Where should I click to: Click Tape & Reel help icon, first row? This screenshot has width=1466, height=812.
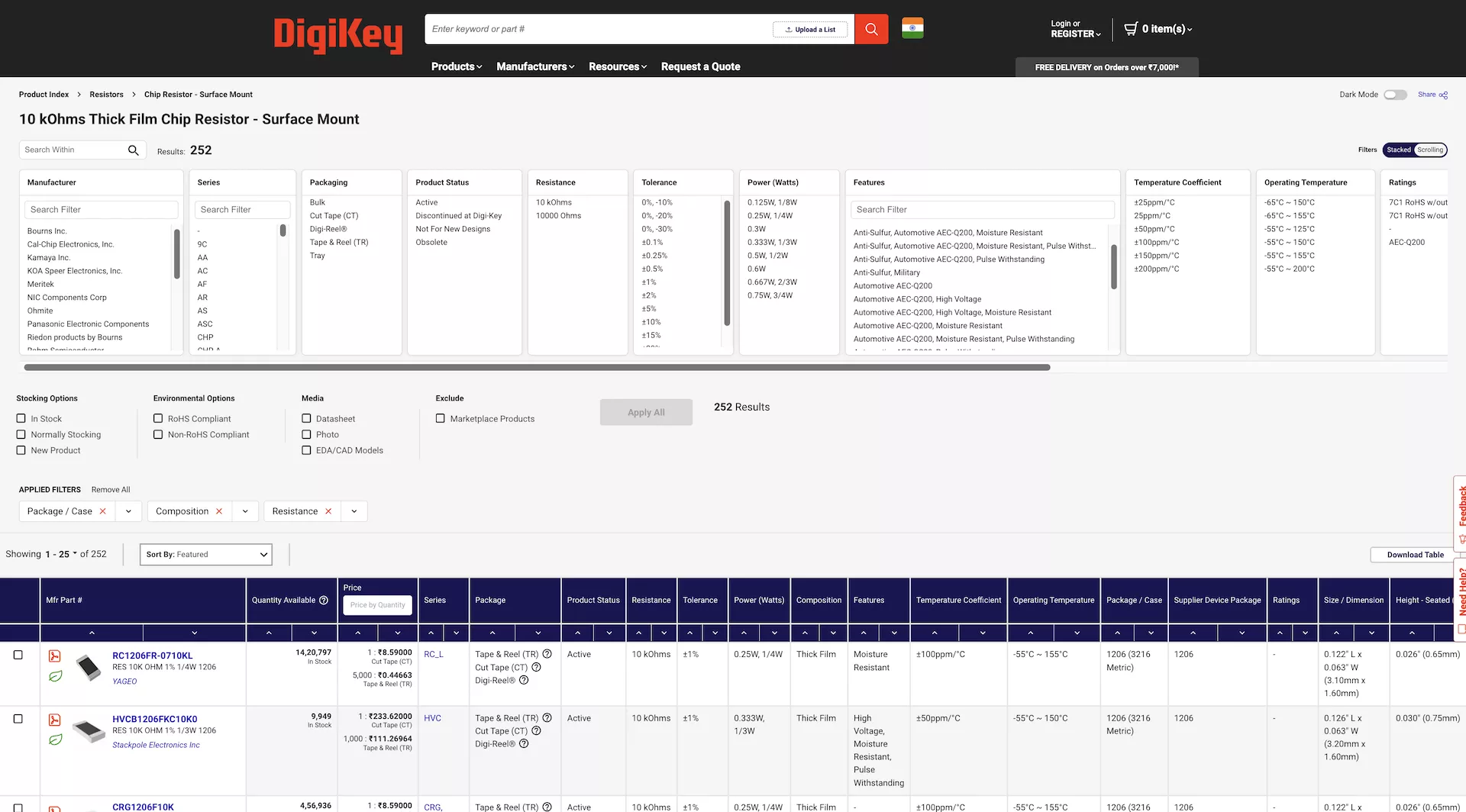coord(547,655)
